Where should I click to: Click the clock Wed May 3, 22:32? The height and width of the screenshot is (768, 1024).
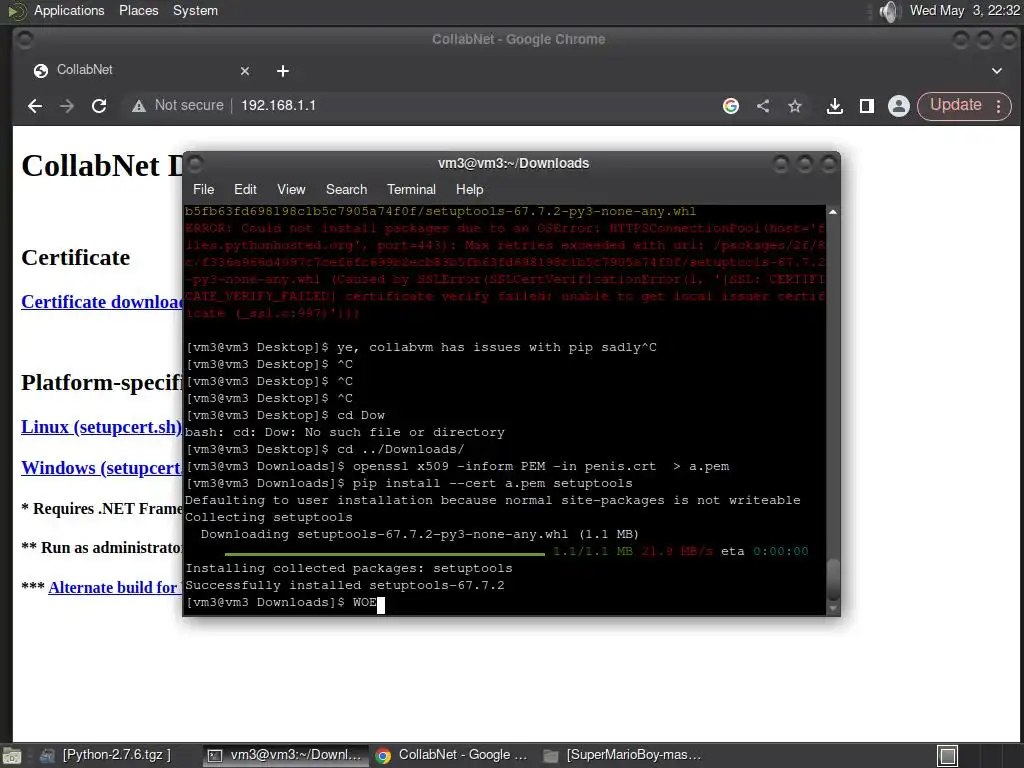[x=965, y=10]
